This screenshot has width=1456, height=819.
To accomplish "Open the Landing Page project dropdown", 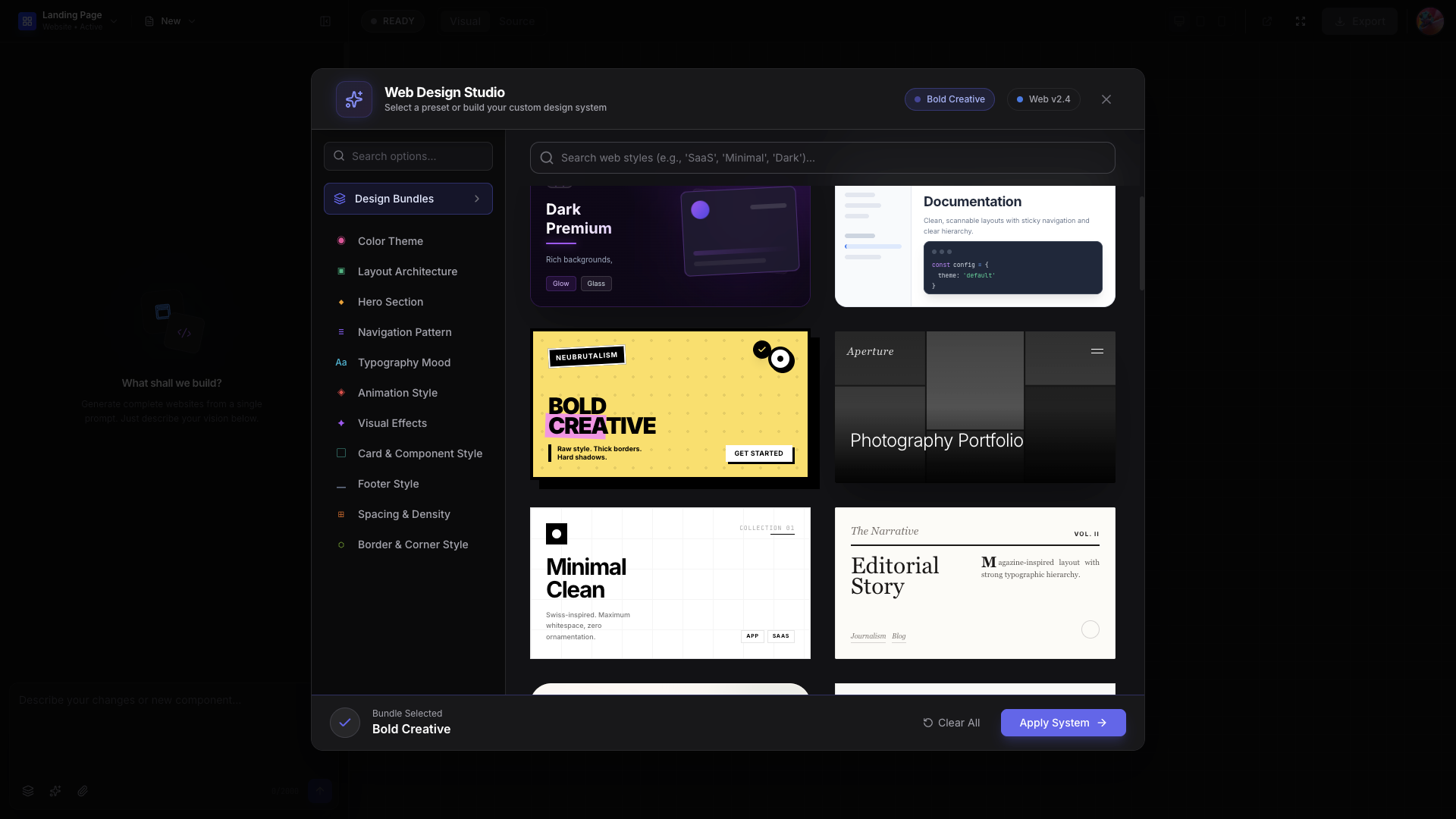I will [x=114, y=21].
